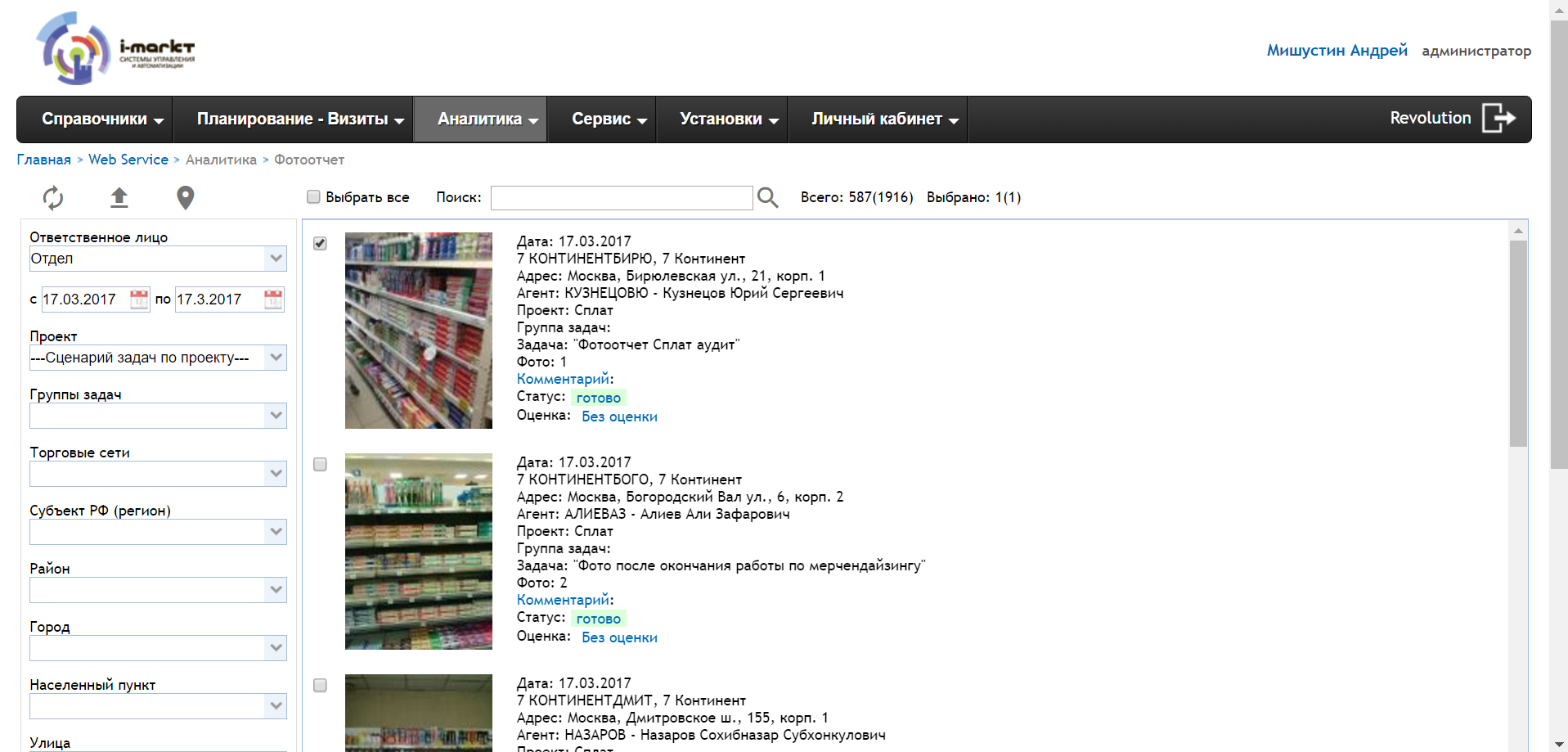
Task: Go to Главная breadcrumb link
Action: coord(44,160)
